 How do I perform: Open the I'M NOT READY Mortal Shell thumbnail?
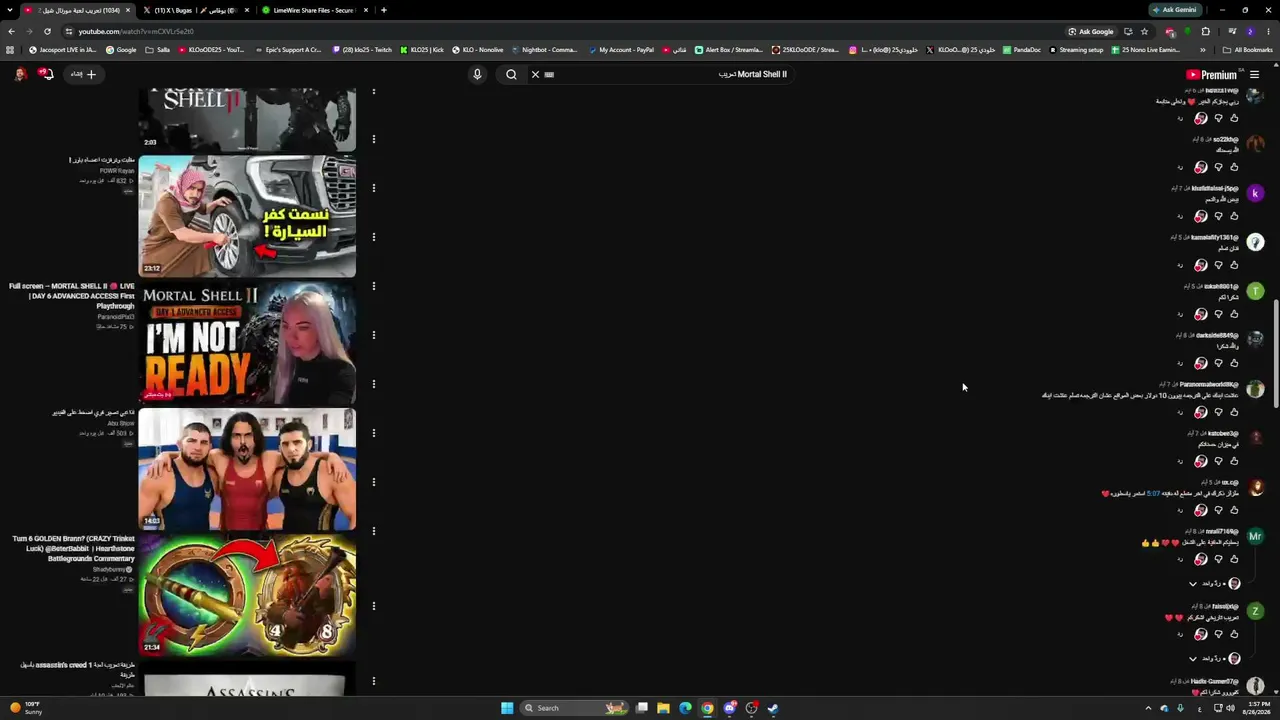(247, 343)
